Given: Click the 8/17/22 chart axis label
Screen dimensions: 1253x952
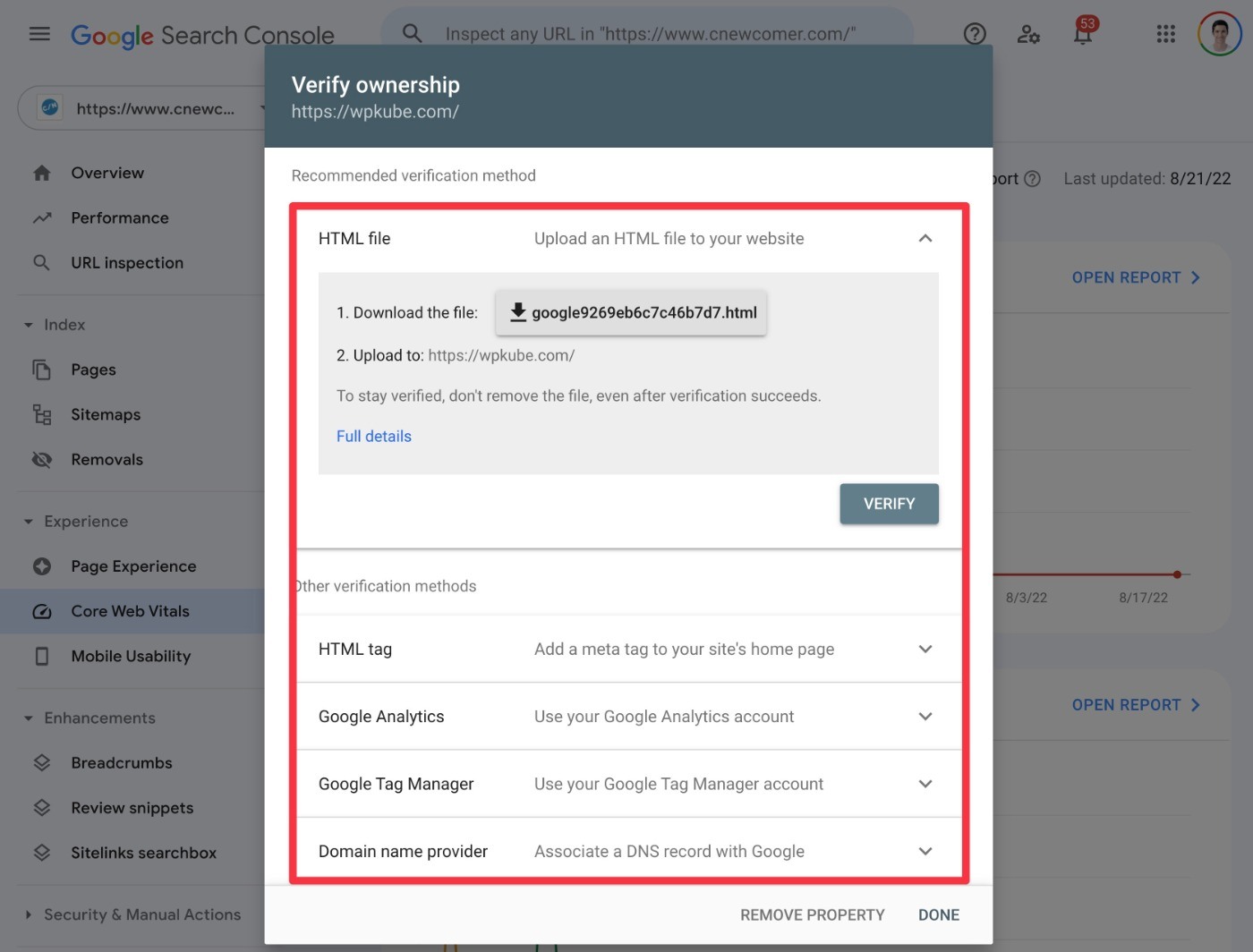Looking at the screenshot, I should [x=1143, y=598].
